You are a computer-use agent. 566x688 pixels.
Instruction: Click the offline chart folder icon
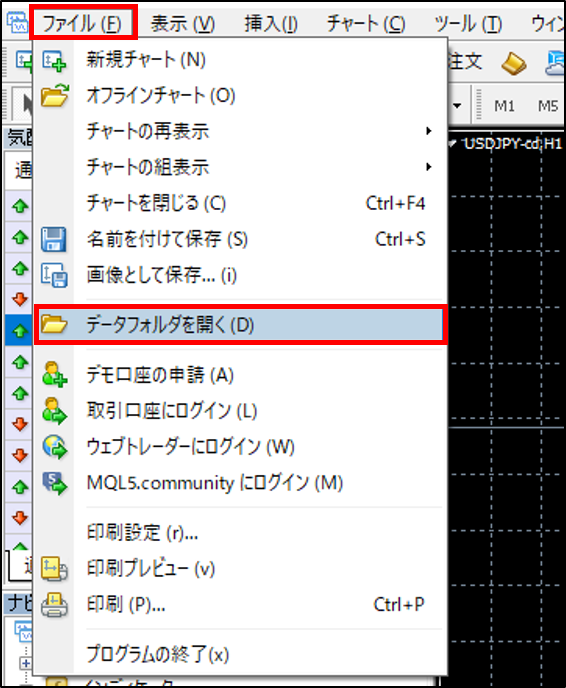(x=54, y=96)
